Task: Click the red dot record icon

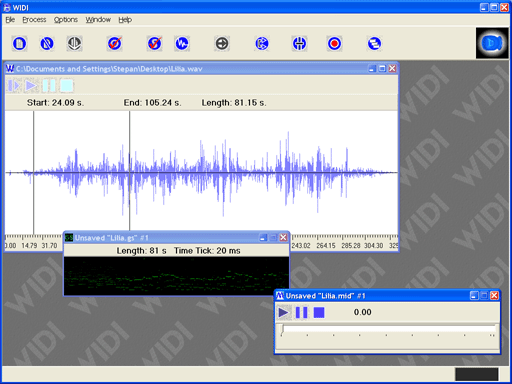Action: click(334, 44)
